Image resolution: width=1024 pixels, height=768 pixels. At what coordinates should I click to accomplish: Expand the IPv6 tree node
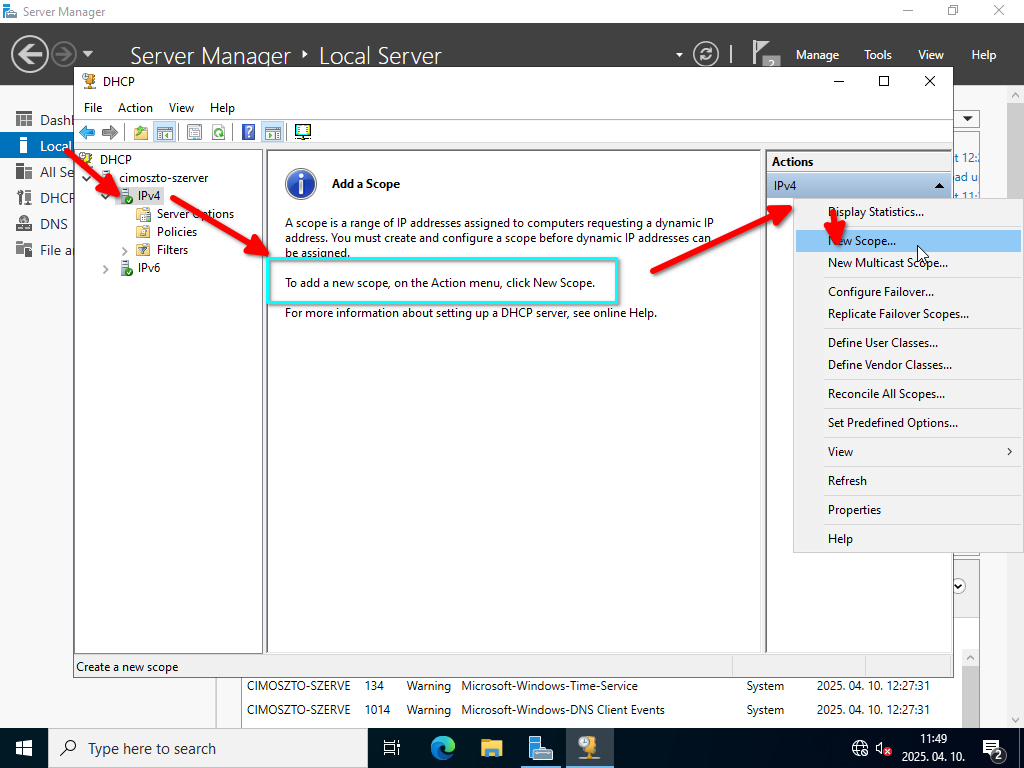(x=106, y=268)
